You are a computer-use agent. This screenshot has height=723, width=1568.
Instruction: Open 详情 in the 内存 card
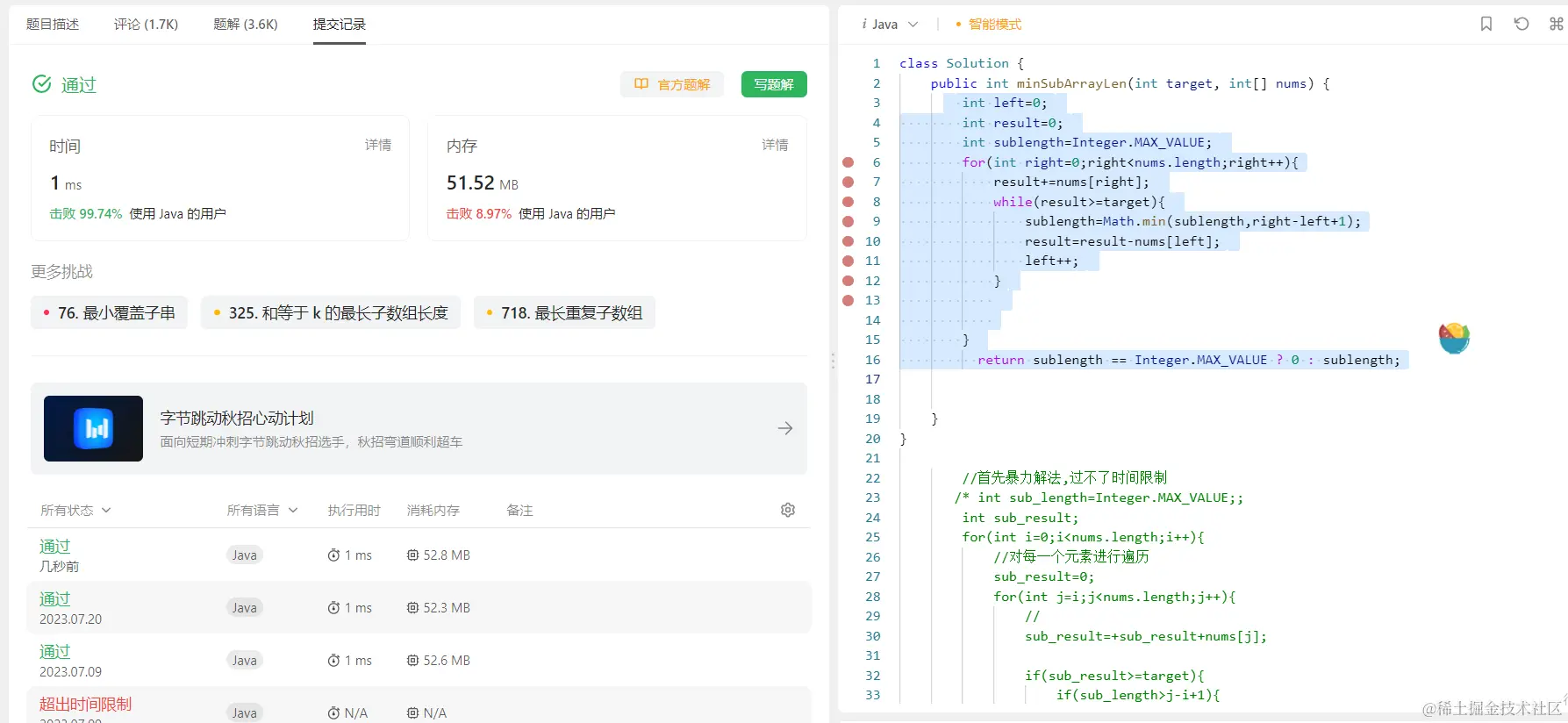tap(775, 145)
